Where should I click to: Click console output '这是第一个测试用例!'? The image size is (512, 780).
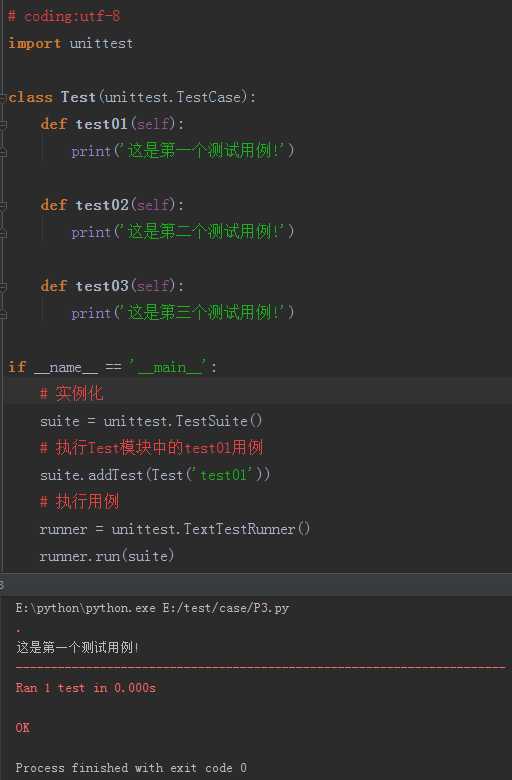(78, 648)
